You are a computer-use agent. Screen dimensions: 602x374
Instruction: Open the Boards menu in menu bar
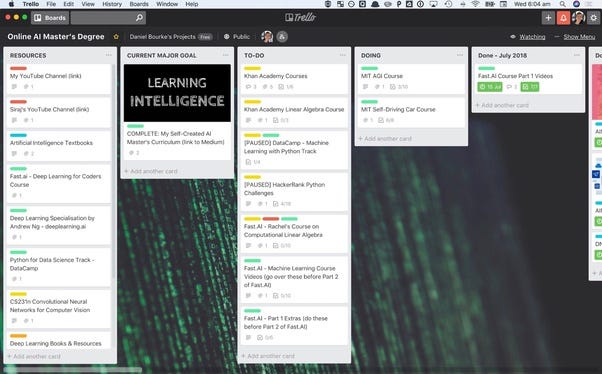[x=139, y=4]
